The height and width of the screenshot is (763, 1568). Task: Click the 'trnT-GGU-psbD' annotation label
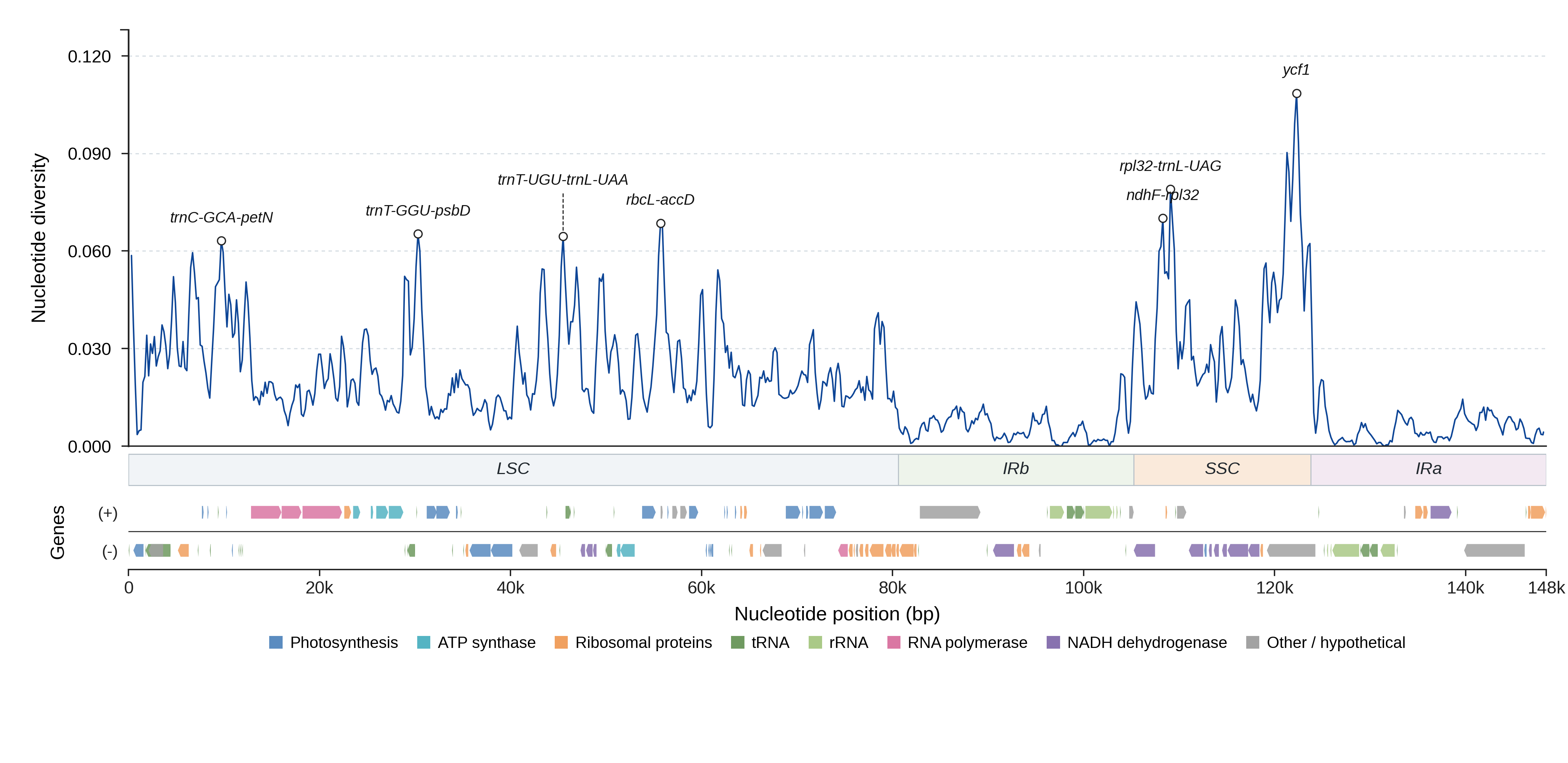pos(418,211)
